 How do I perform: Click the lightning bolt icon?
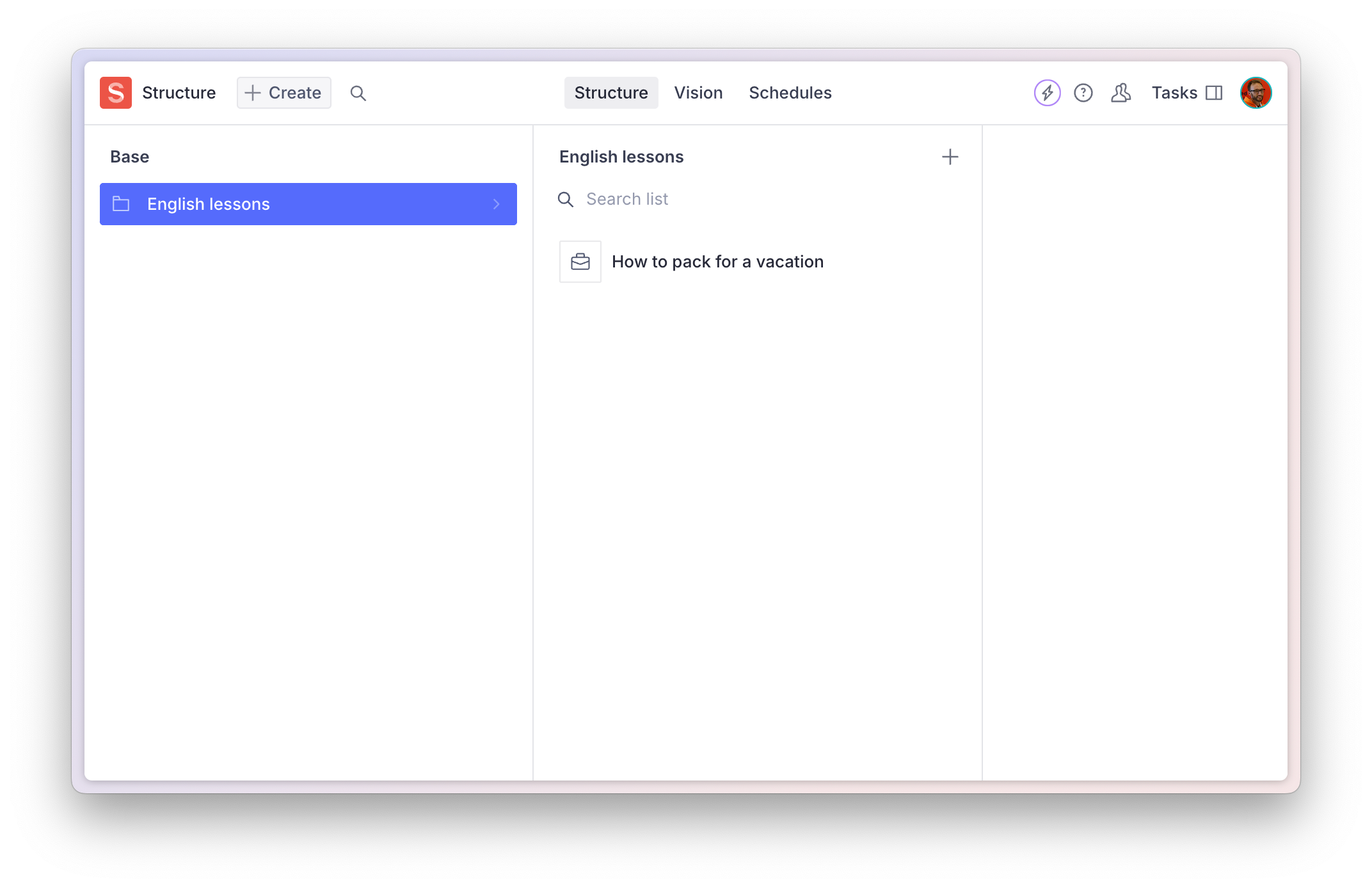click(1048, 93)
